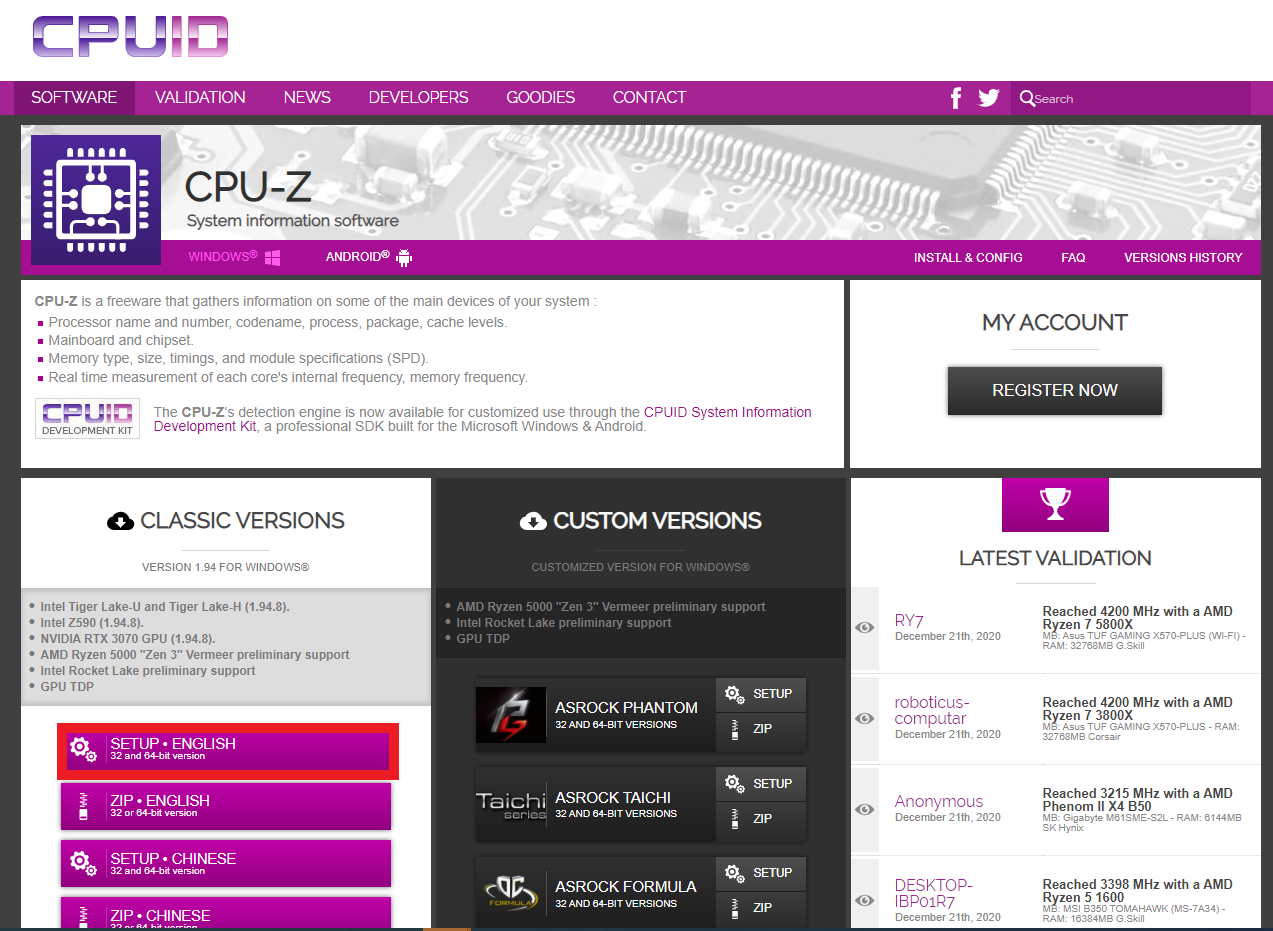
Task: Click 'Reached 3398 MHz with a AMD Ryzen 5 1600'
Action: pos(1138,891)
